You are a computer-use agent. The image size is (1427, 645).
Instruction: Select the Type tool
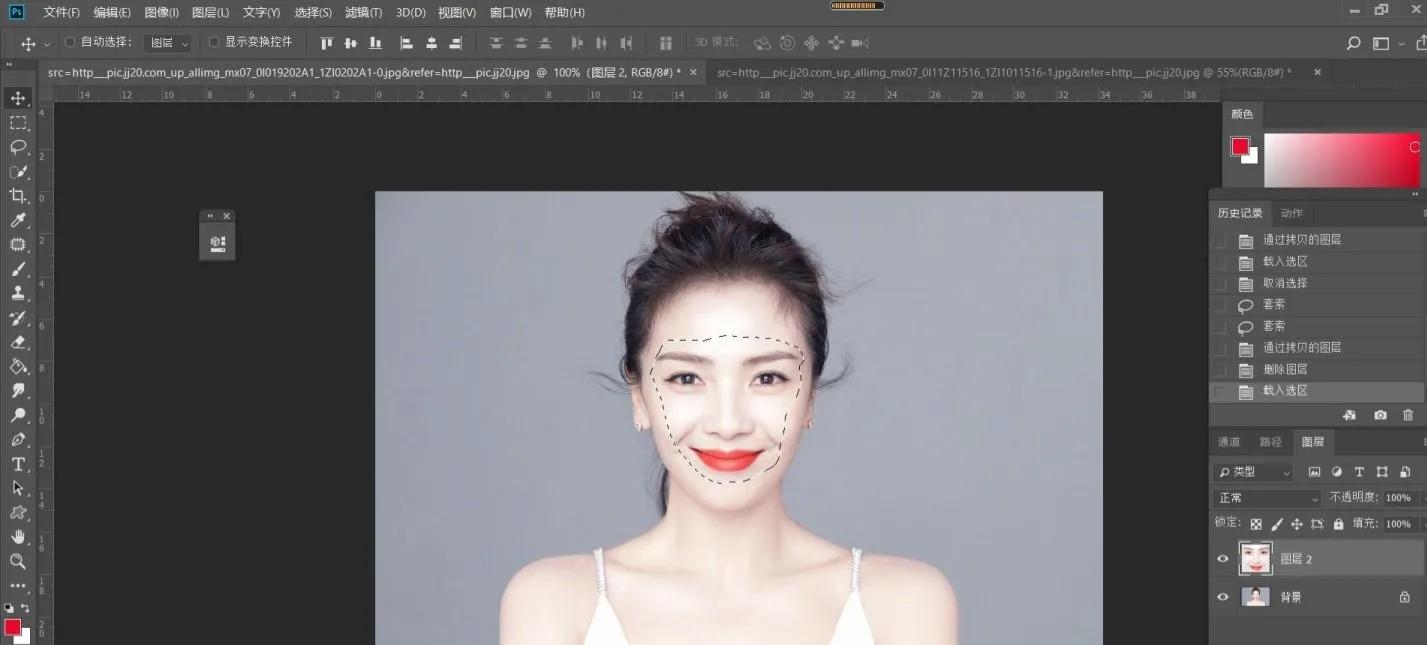(20, 465)
